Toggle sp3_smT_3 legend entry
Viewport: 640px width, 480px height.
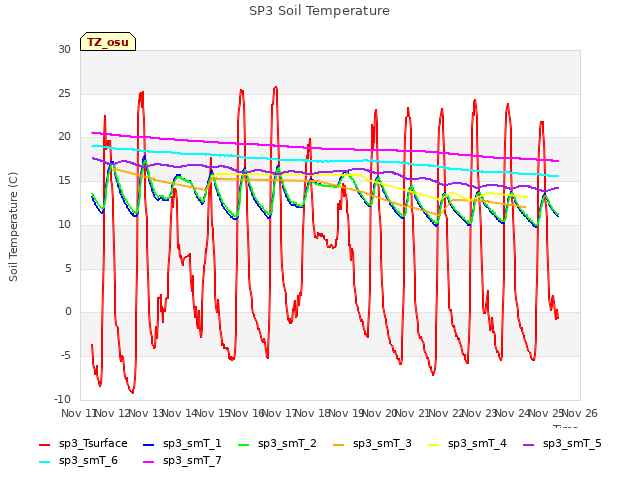click(372, 443)
